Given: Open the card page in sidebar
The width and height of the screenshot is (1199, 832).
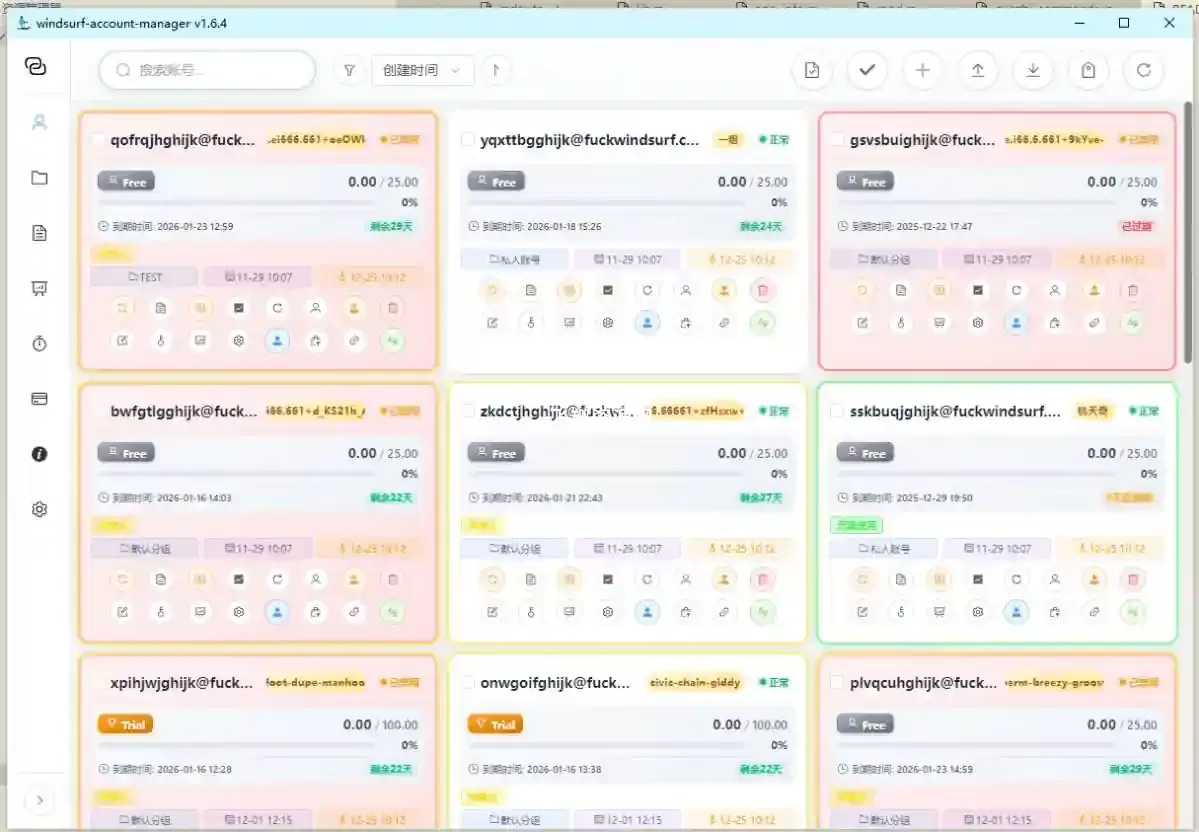Looking at the screenshot, I should [x=40, y=398].
